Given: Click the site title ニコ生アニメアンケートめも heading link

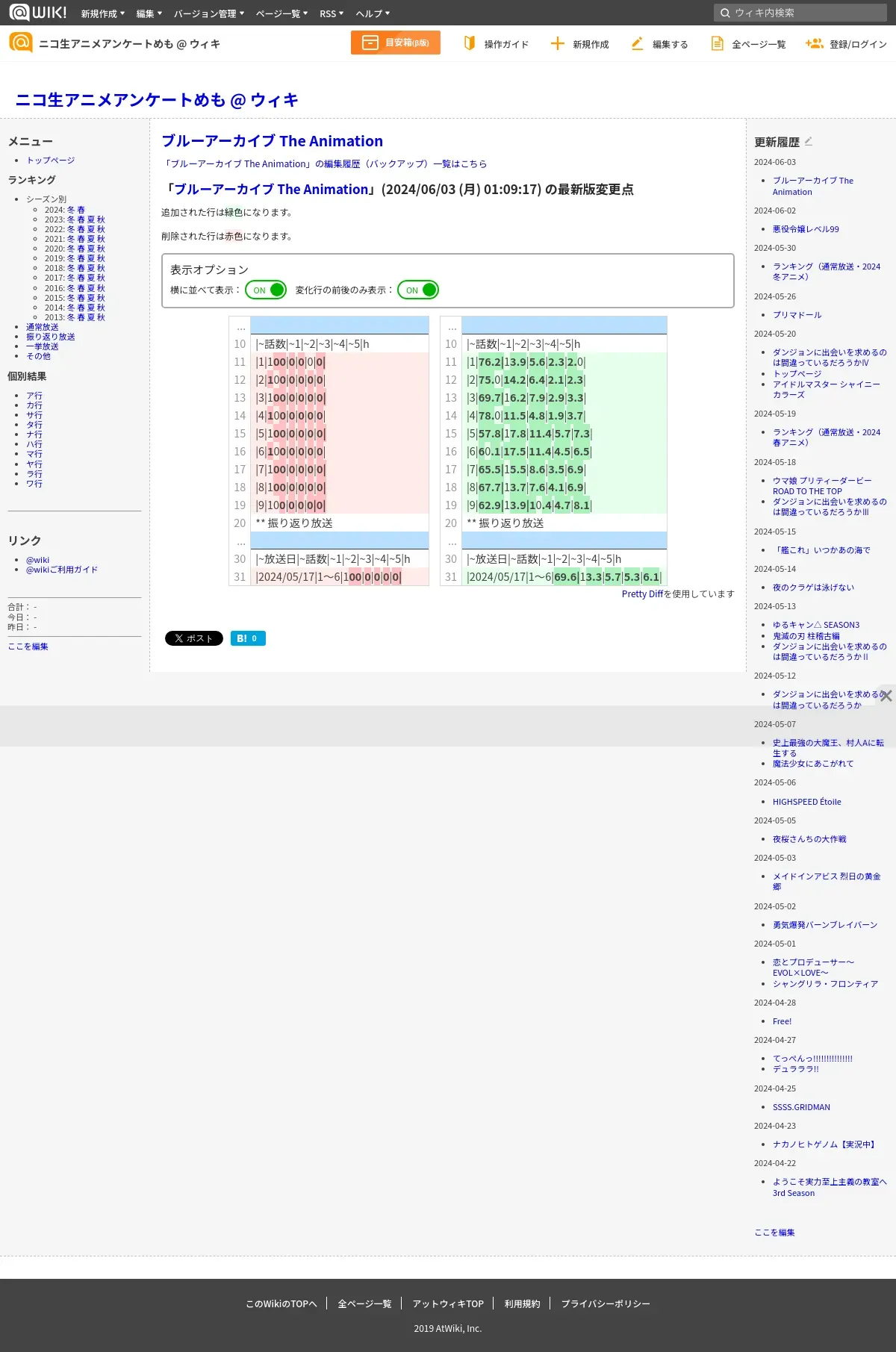Looking at the screenshot, I should (157, 99).
